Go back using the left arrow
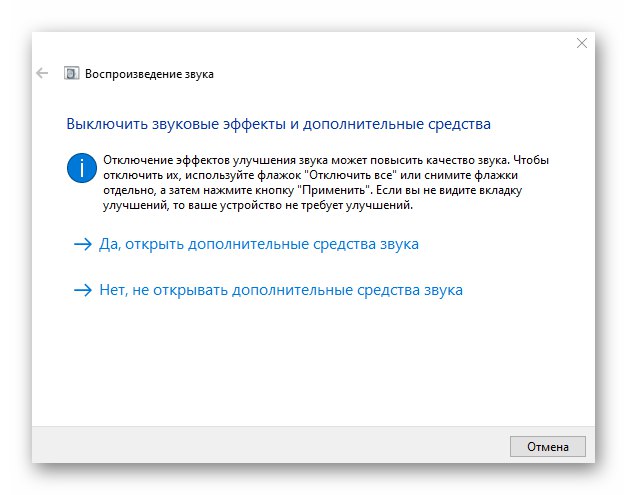Screen dimensions: 627x495 pyautogui.click(x=42, y=74)
